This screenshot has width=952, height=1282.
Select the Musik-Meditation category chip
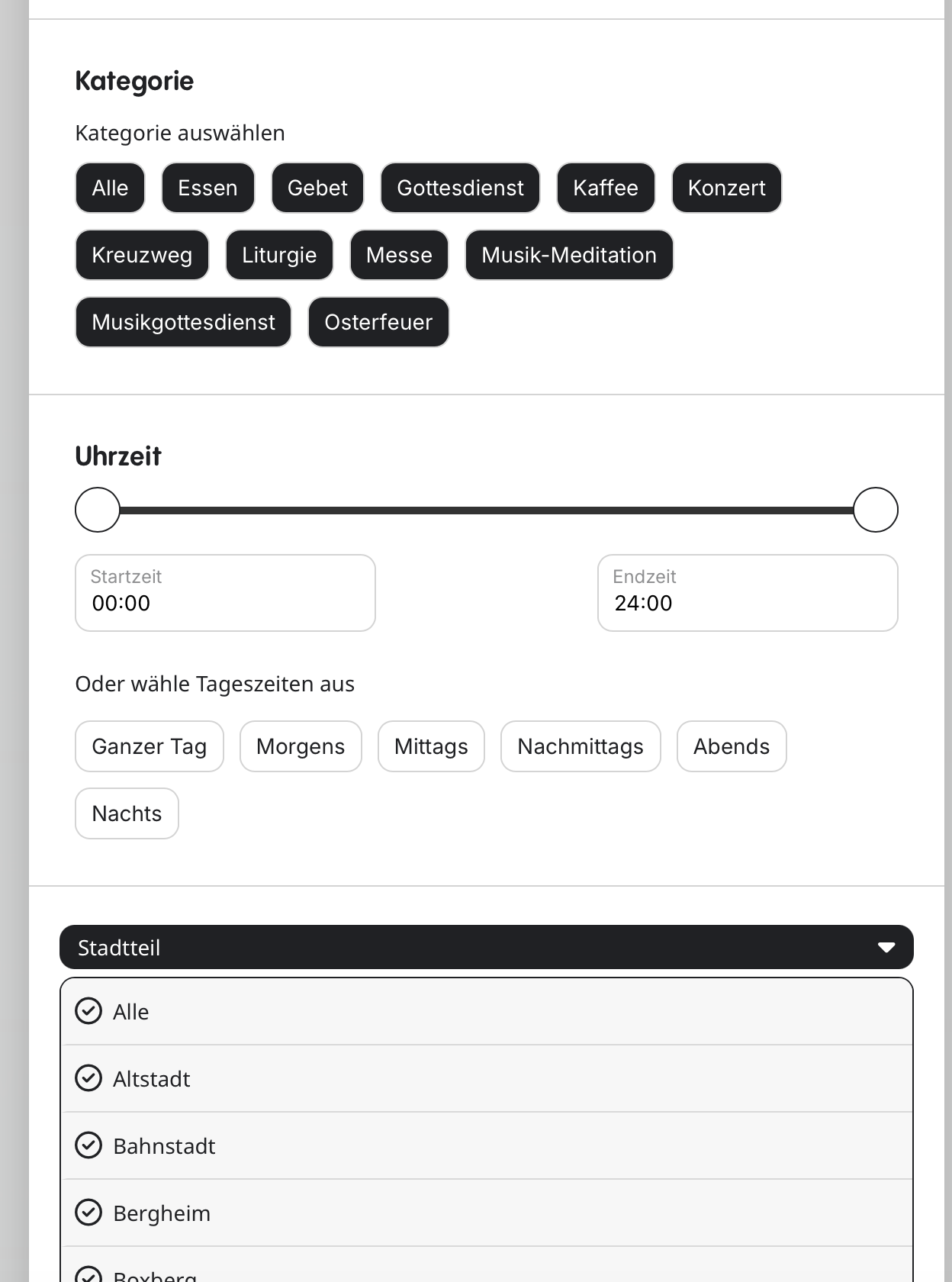[x=569, y=255]
